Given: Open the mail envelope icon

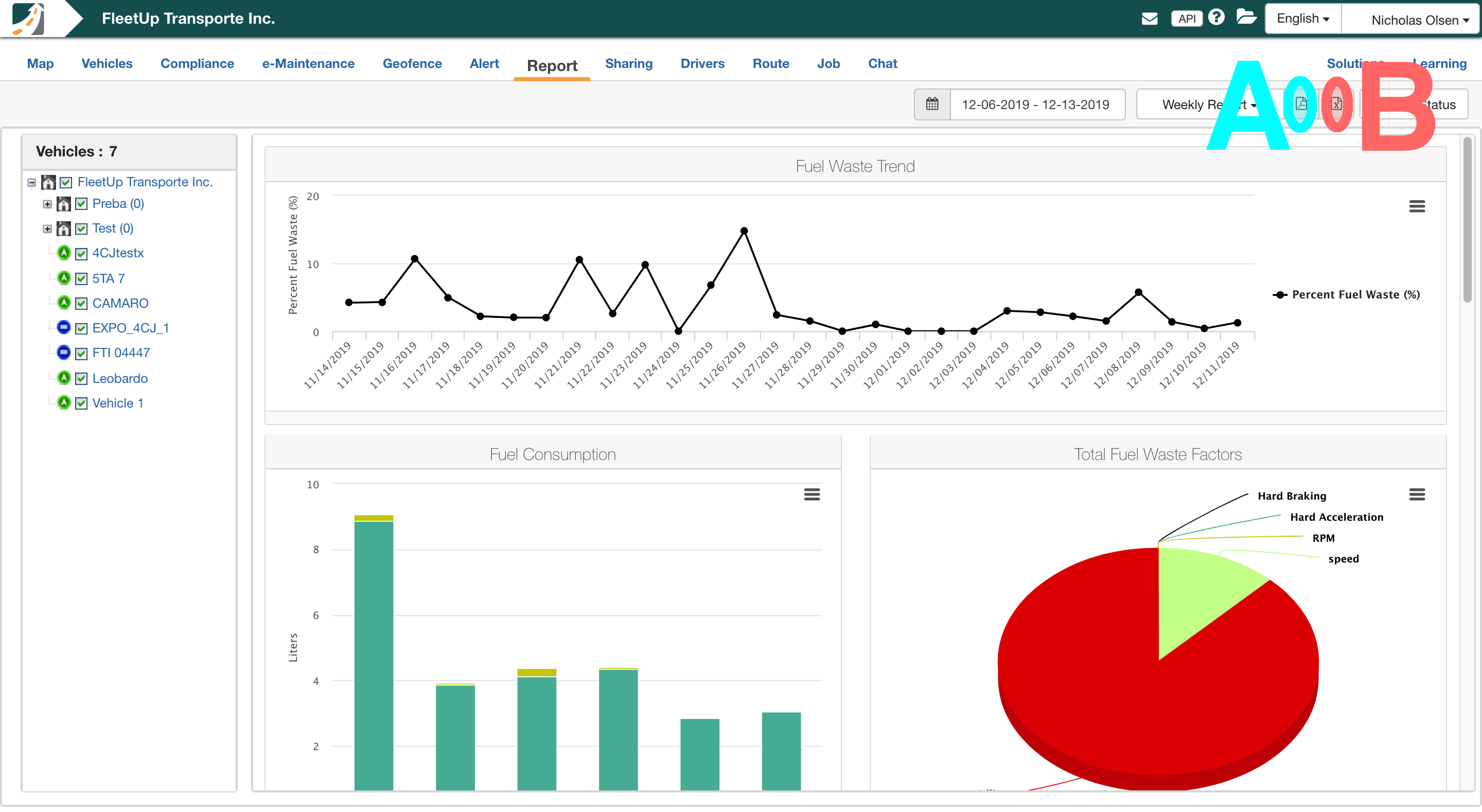Looking at the screenshot, I should (1149, 19).
